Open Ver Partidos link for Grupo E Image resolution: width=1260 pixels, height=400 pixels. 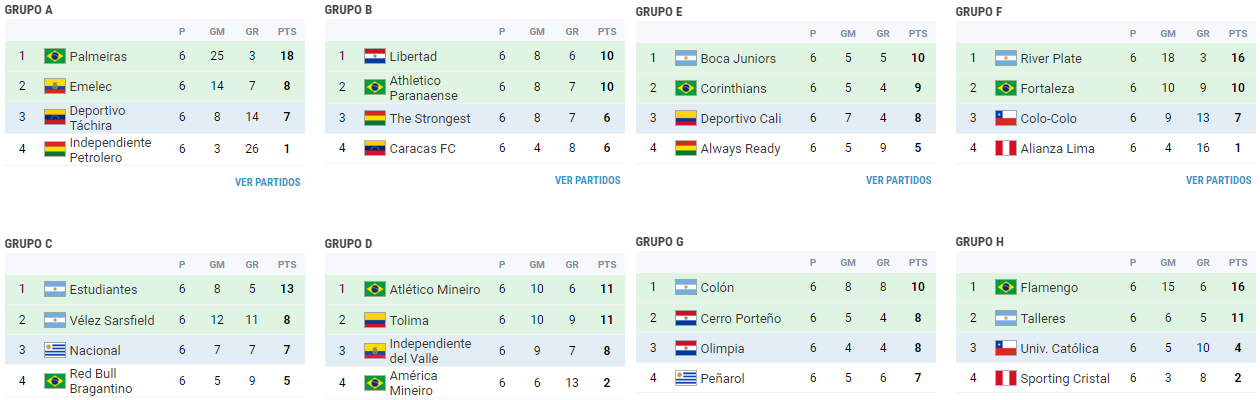tap(898, 181)
